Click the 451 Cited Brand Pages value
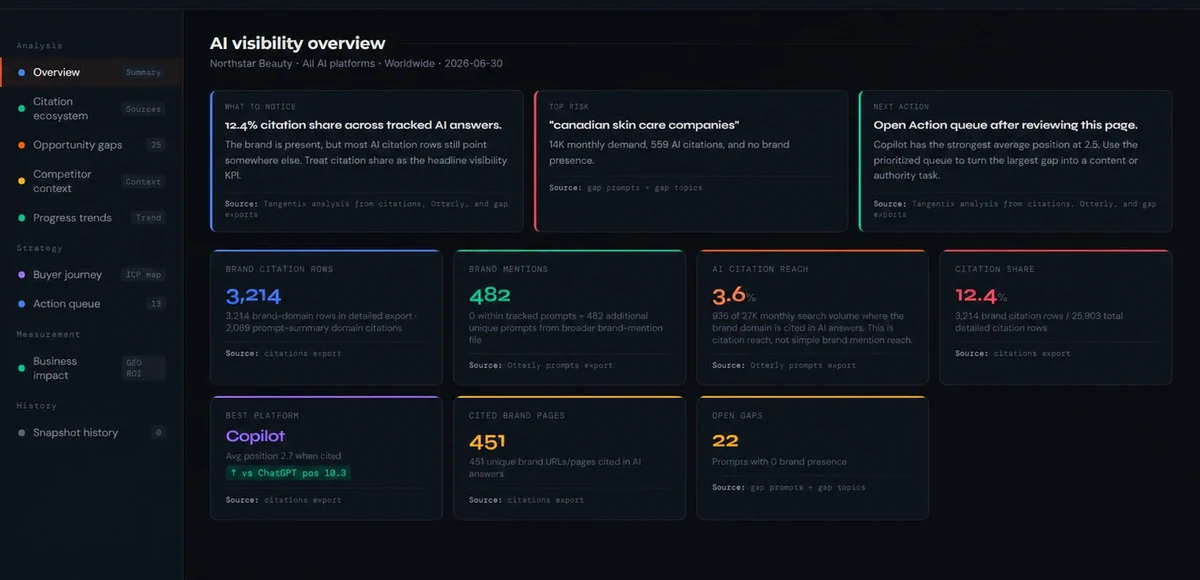Image resolution: width=1200 pixels, height=580 pixels. point(487,441)
